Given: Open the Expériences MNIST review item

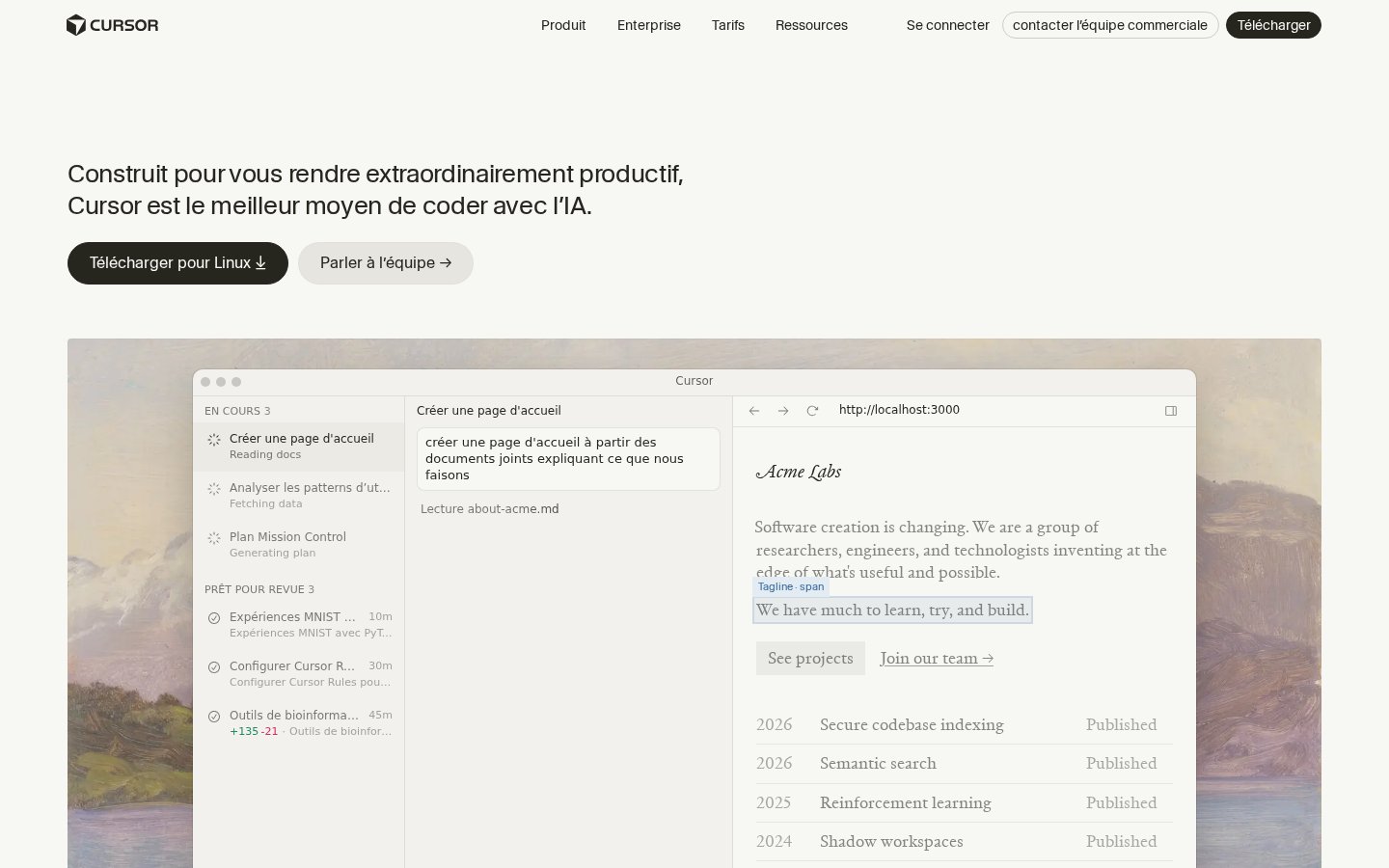Looking at the screenshot, I should tap(299, 625).
